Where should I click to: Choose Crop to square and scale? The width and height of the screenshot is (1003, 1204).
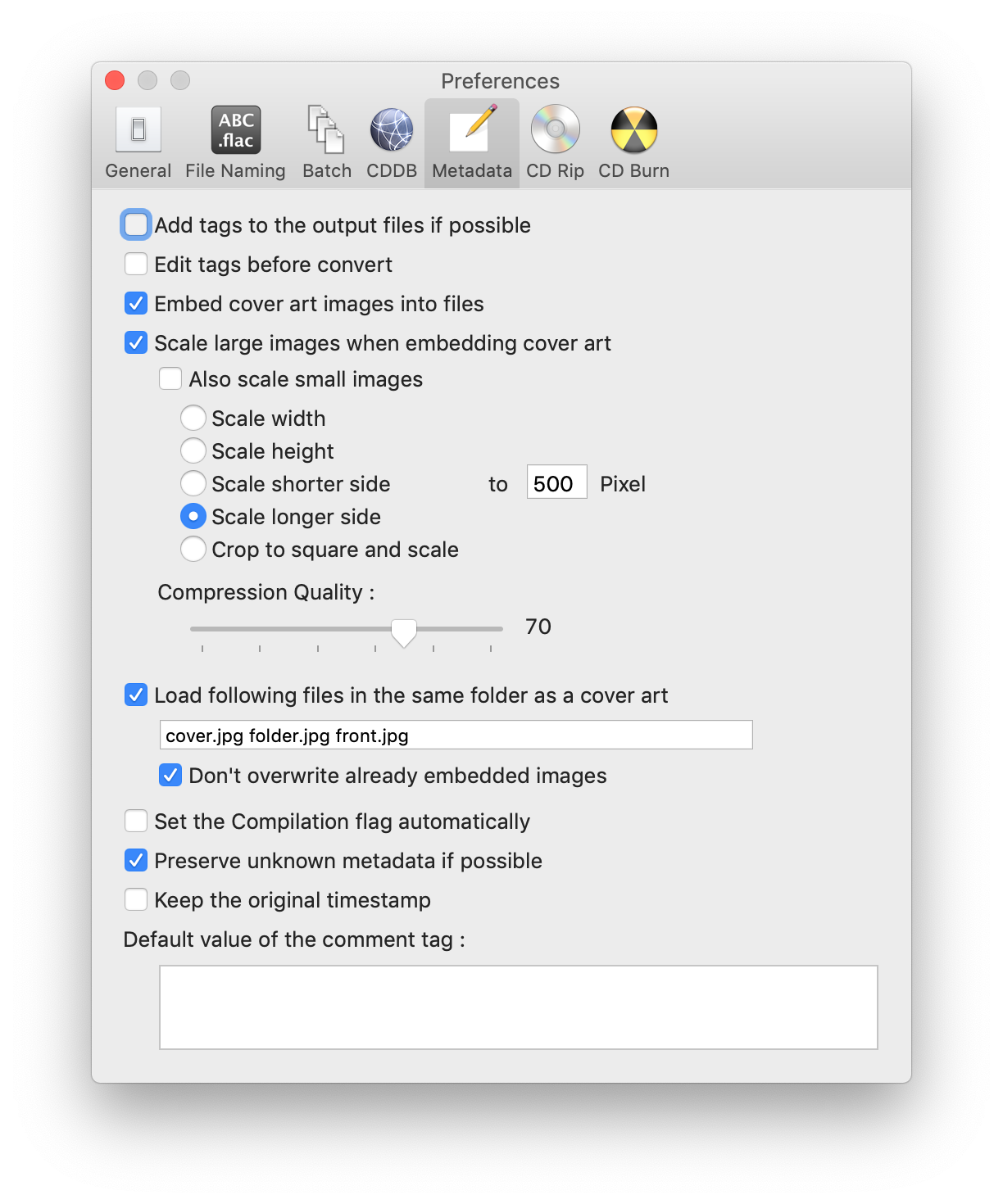[x=193, y=549]
